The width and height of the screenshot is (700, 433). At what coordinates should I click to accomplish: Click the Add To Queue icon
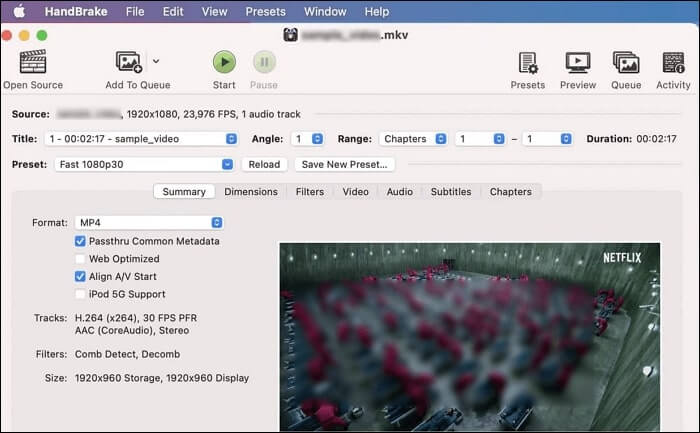click(x=129, y=62)
